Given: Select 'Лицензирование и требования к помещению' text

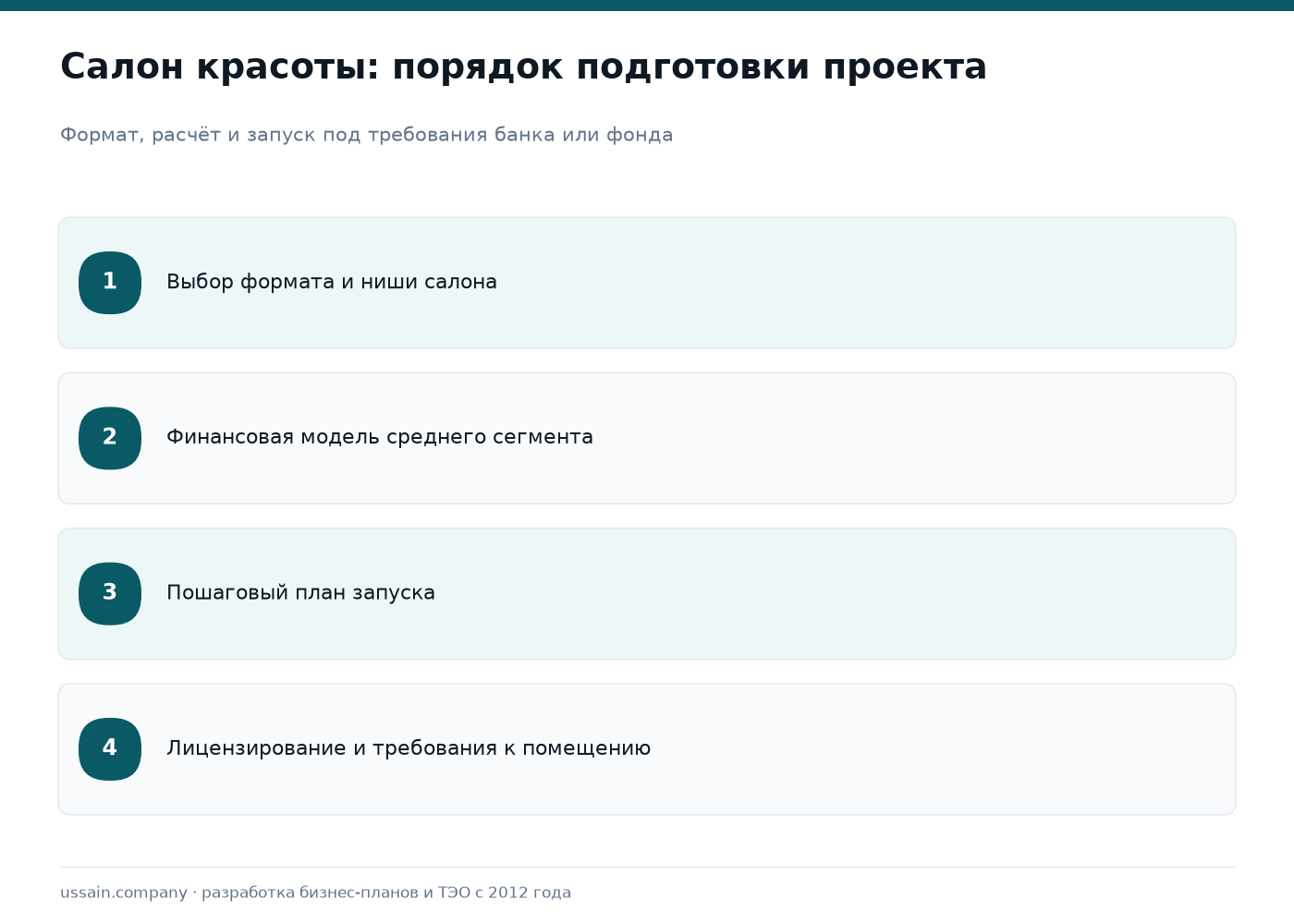Looking at the screenshot, I should 409,748.
